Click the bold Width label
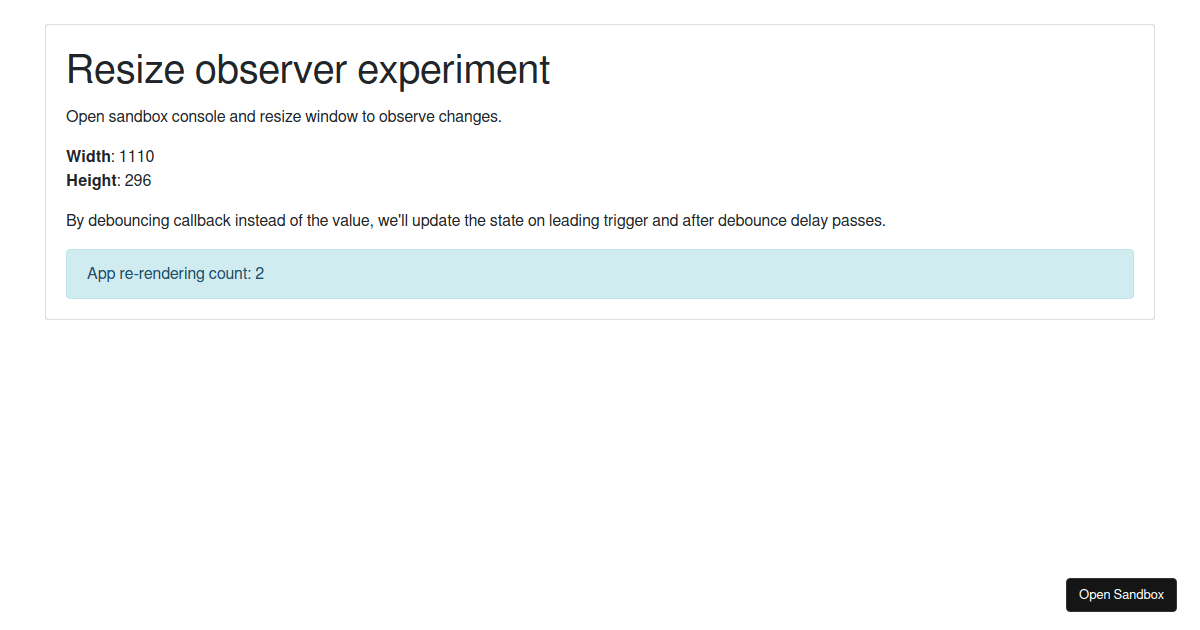This screenshot has height=630, width=1200. click(x=88, y=156)
